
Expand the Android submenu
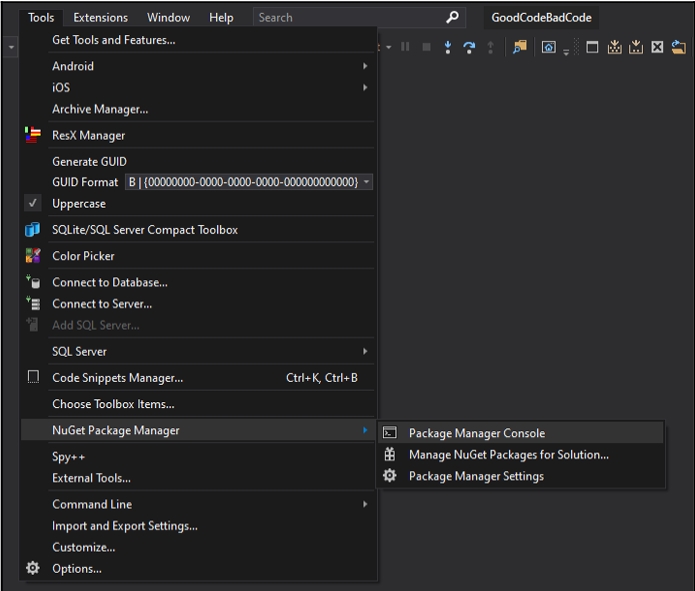tap(365, 66)
